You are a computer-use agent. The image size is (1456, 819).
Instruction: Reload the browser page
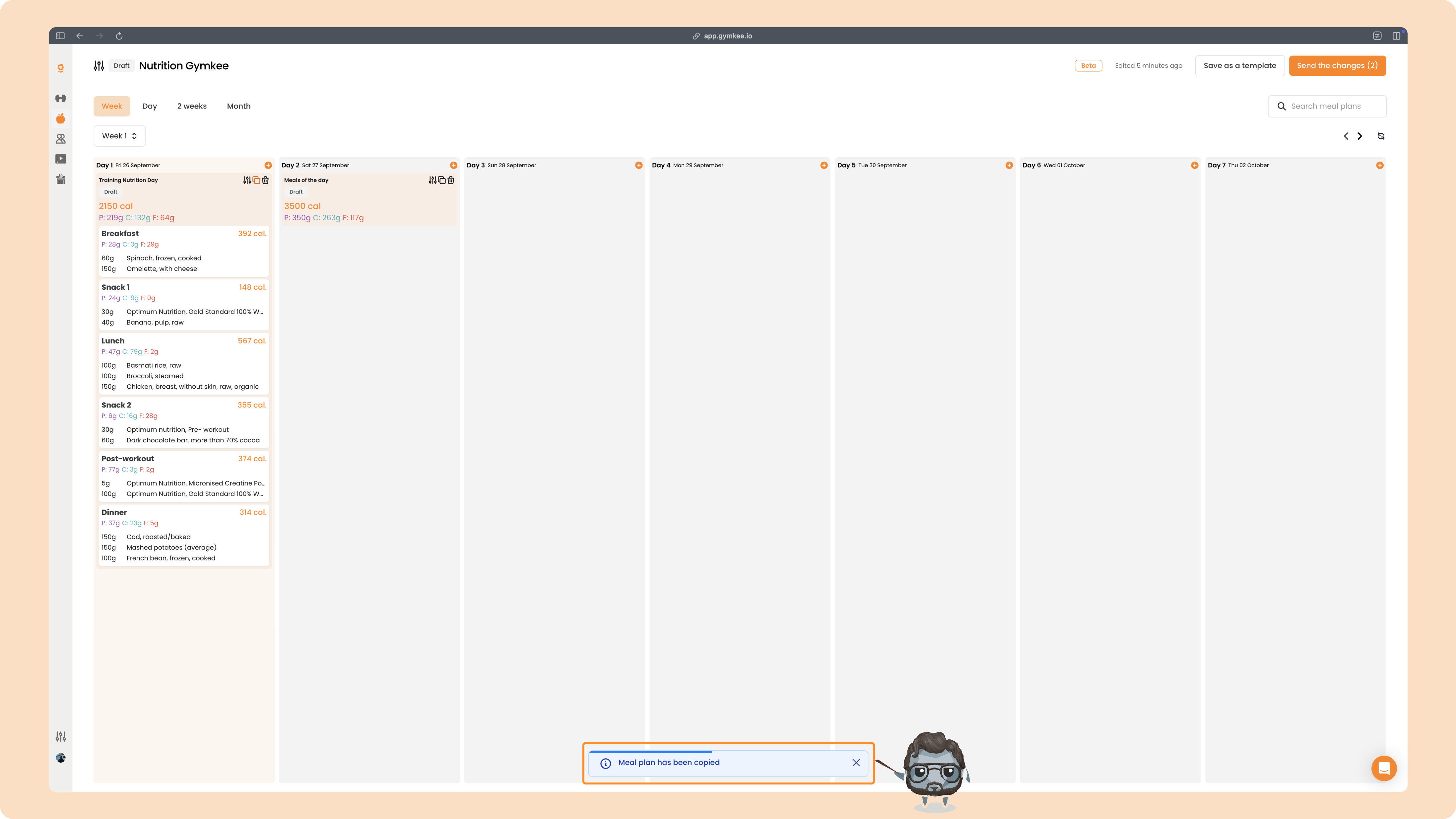119,36
